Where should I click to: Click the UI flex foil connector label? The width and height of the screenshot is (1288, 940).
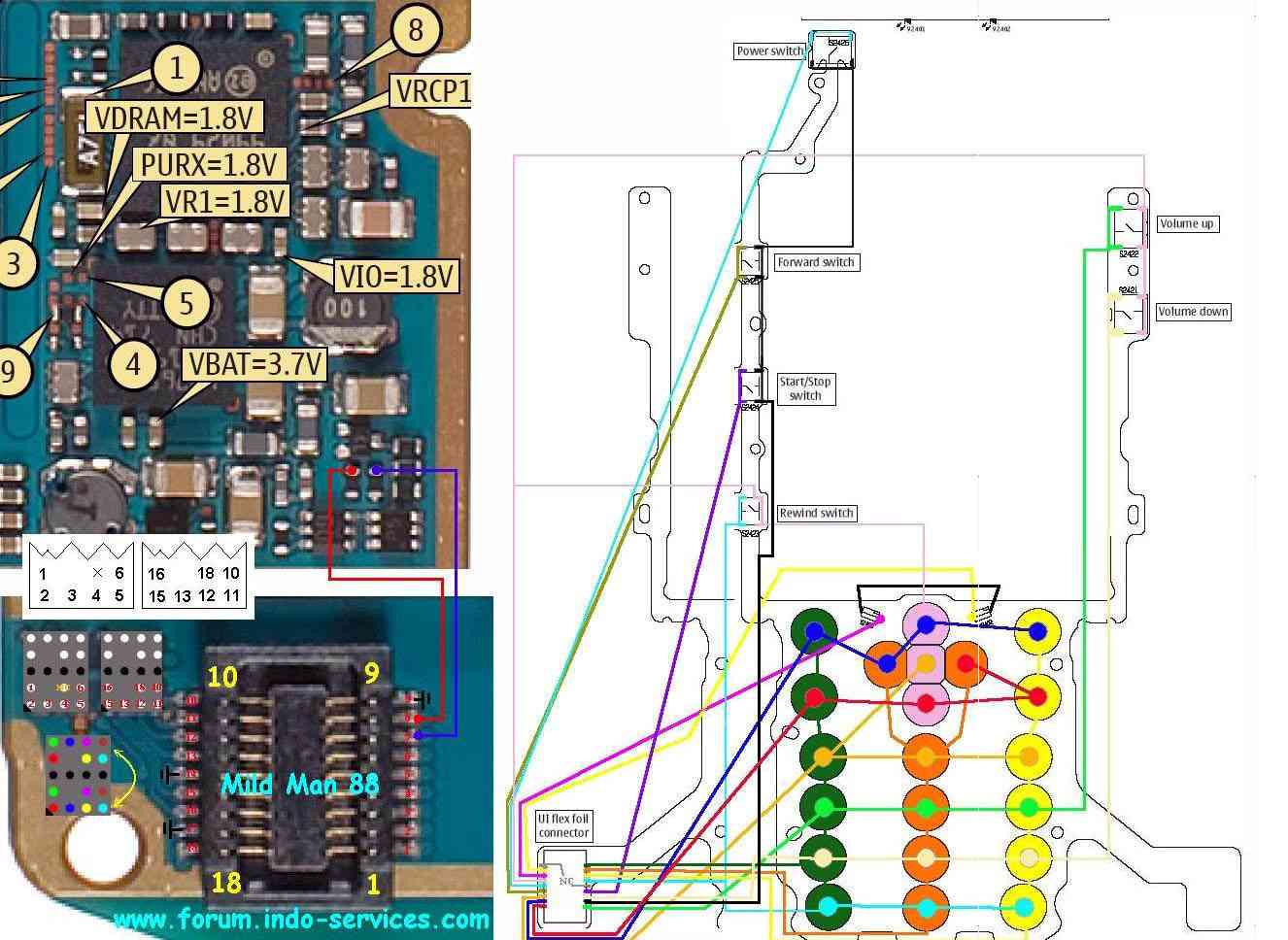563,826
